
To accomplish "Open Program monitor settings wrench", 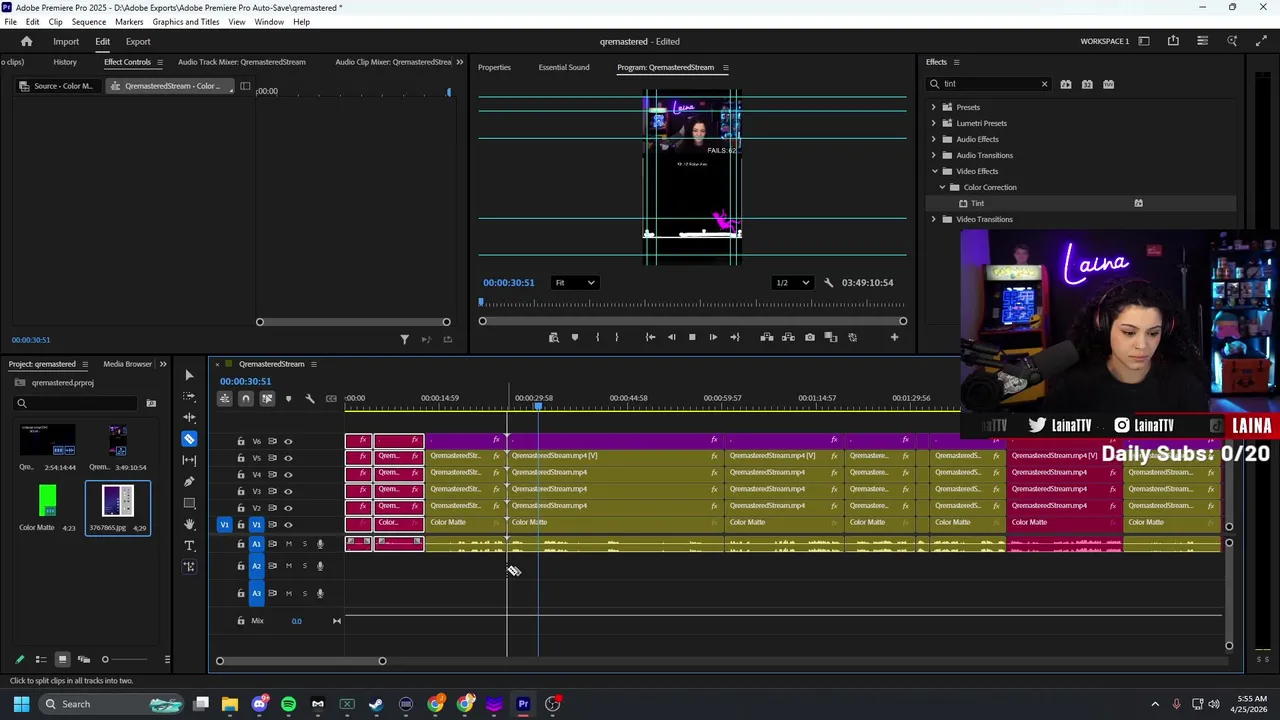I will tap(828, 283).
